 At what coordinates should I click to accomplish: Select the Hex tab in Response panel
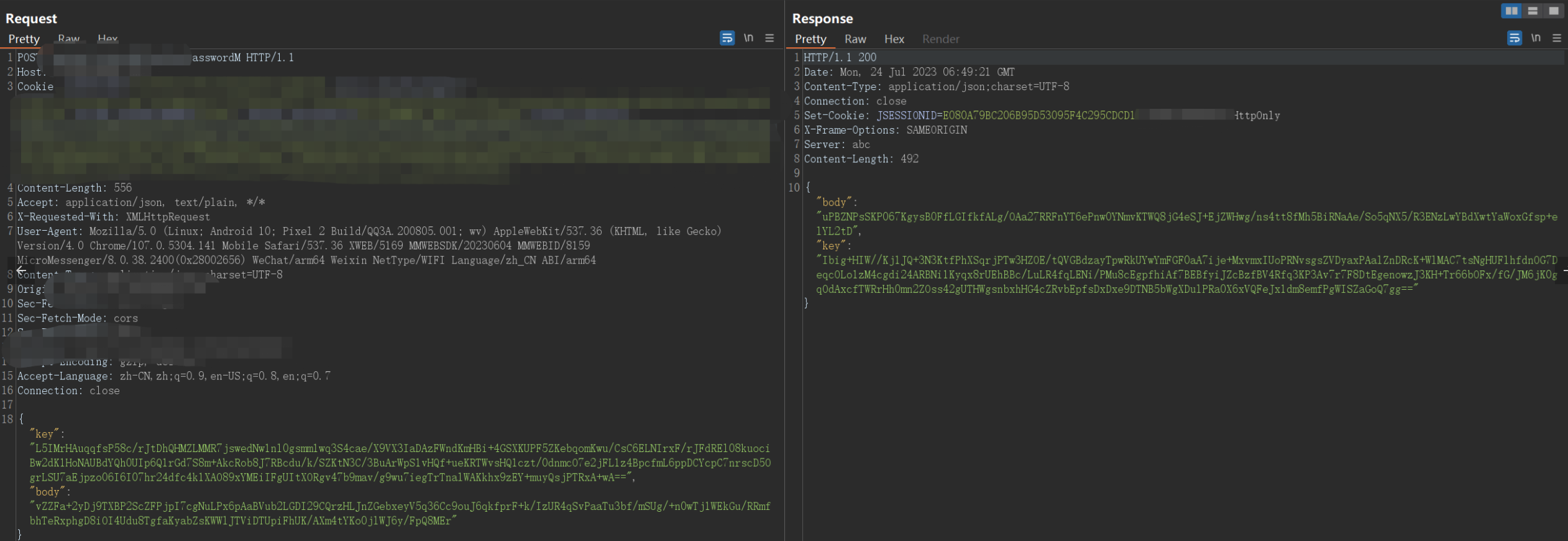point(894,39)
